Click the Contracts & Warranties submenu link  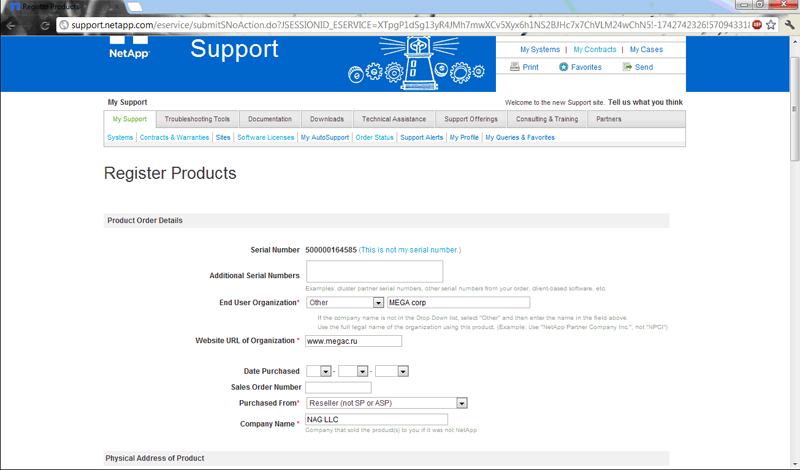coord(174,137)
